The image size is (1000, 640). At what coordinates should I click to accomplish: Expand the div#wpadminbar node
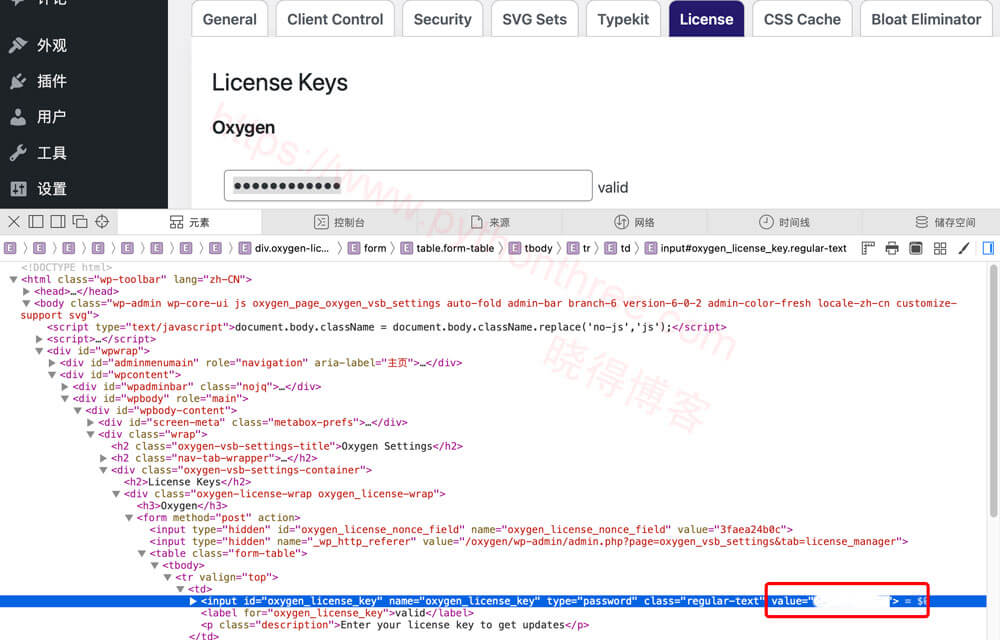pyautogui.click(x=64, y=386)
